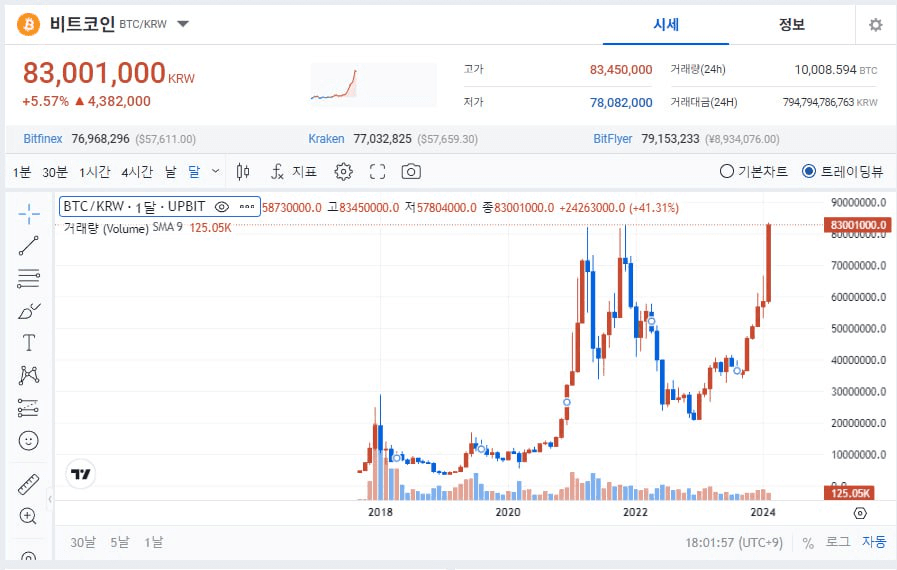Select the 트레이딩뷰 radio button
The image size is (897, 570).
coord(809,171)
